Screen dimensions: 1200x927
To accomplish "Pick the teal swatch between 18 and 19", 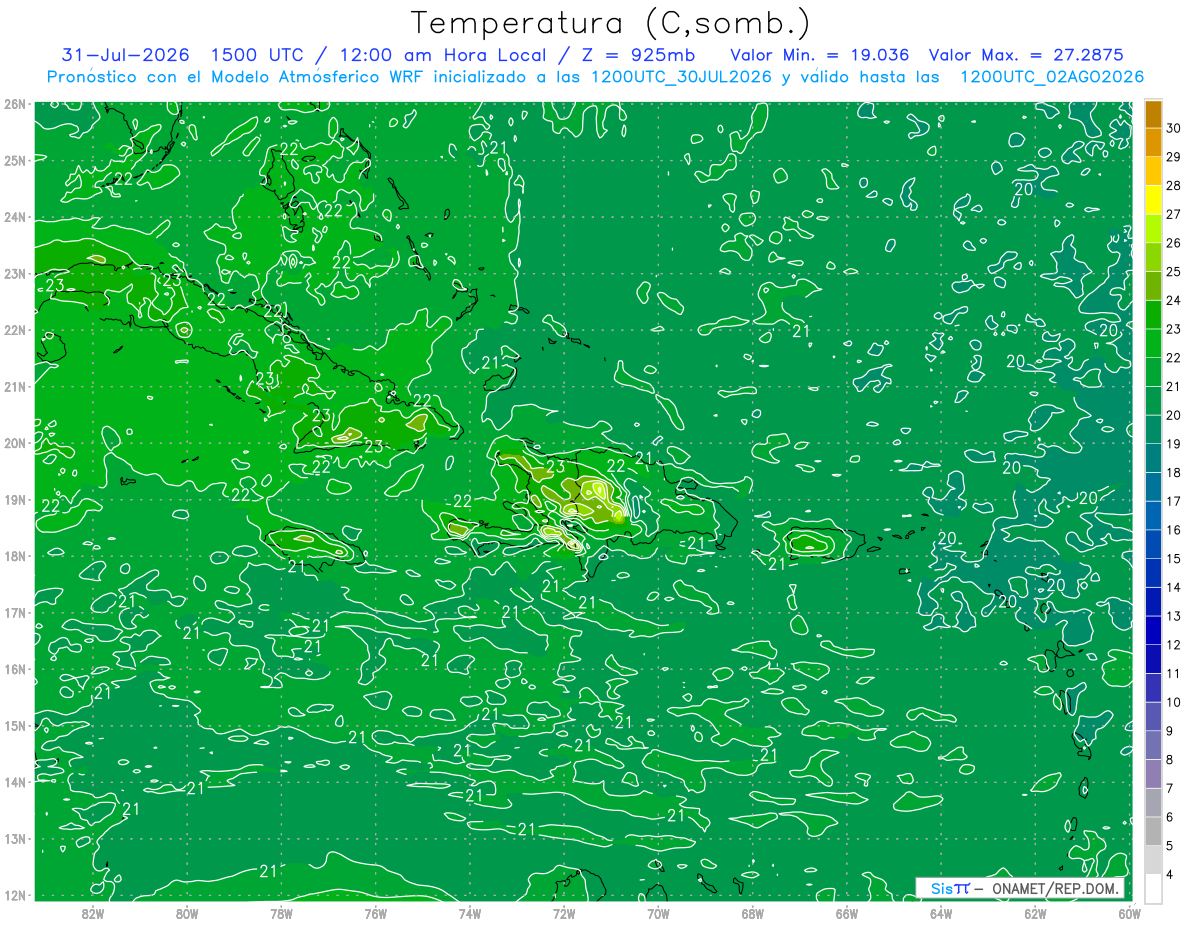I will tap(1153, 458).
